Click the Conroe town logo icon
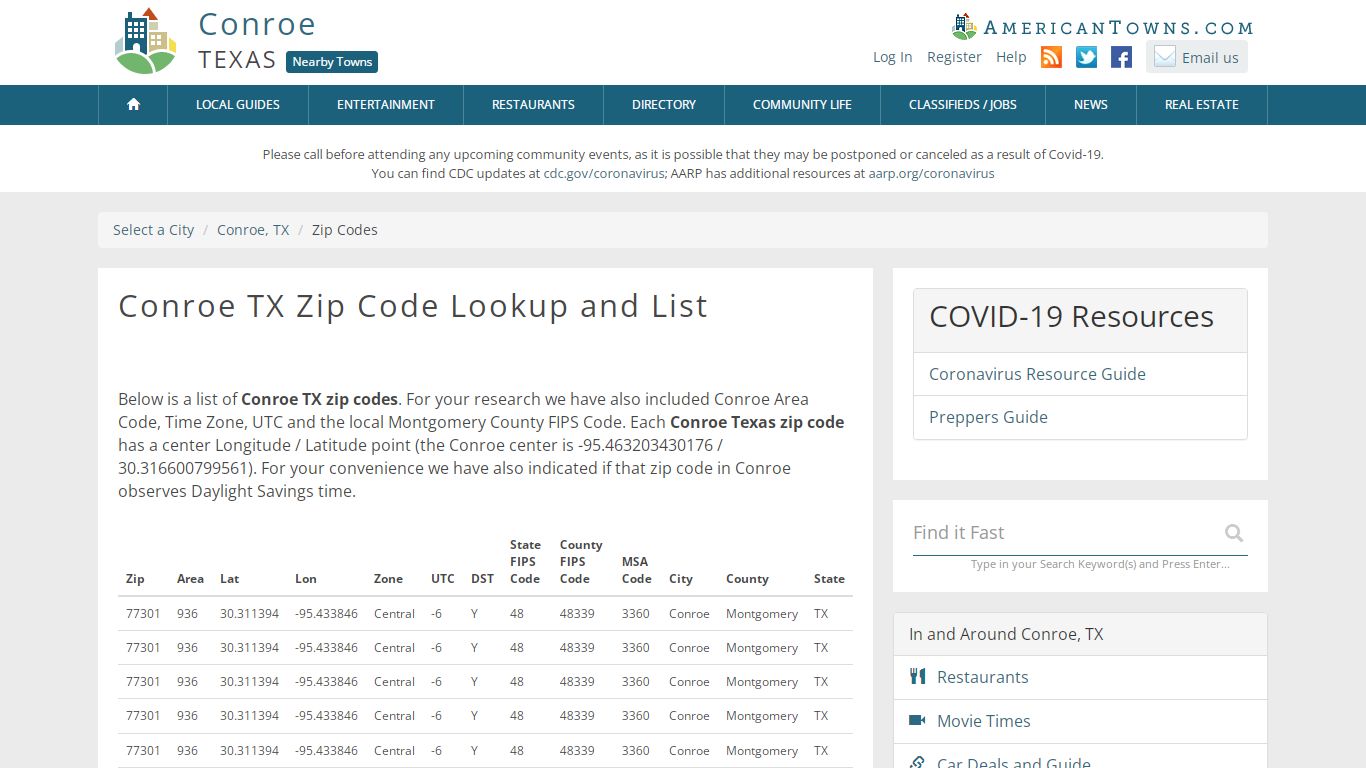 click(146, 42)
